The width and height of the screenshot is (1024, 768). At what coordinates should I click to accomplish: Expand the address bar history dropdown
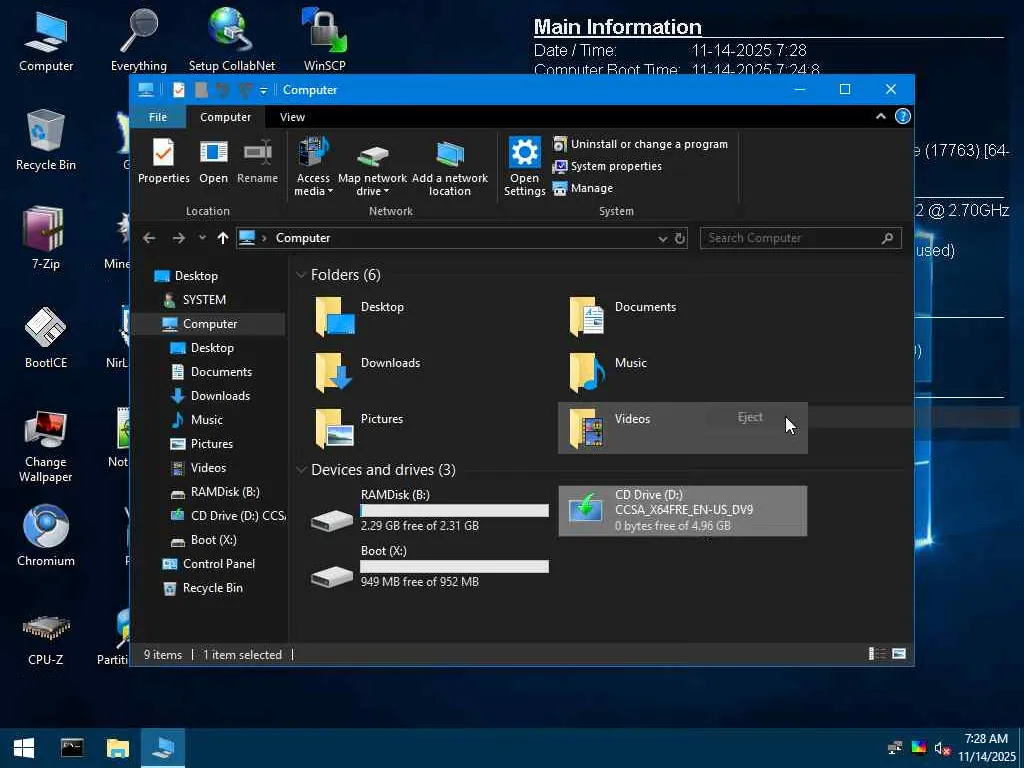point(662,238)
